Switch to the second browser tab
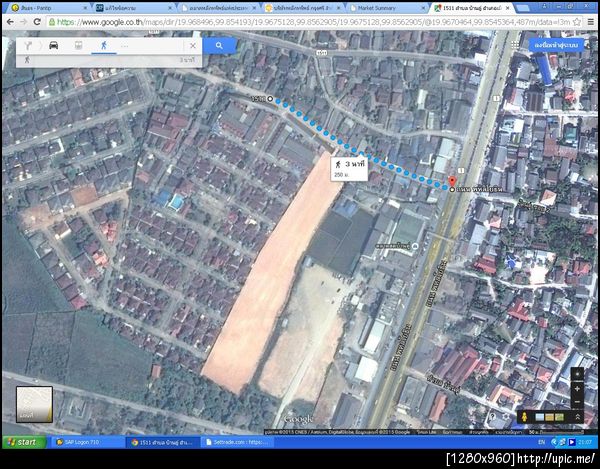Image resolution: width=600 pixels, height=469 pixels. pyautogui.click(x=134, y=8)
